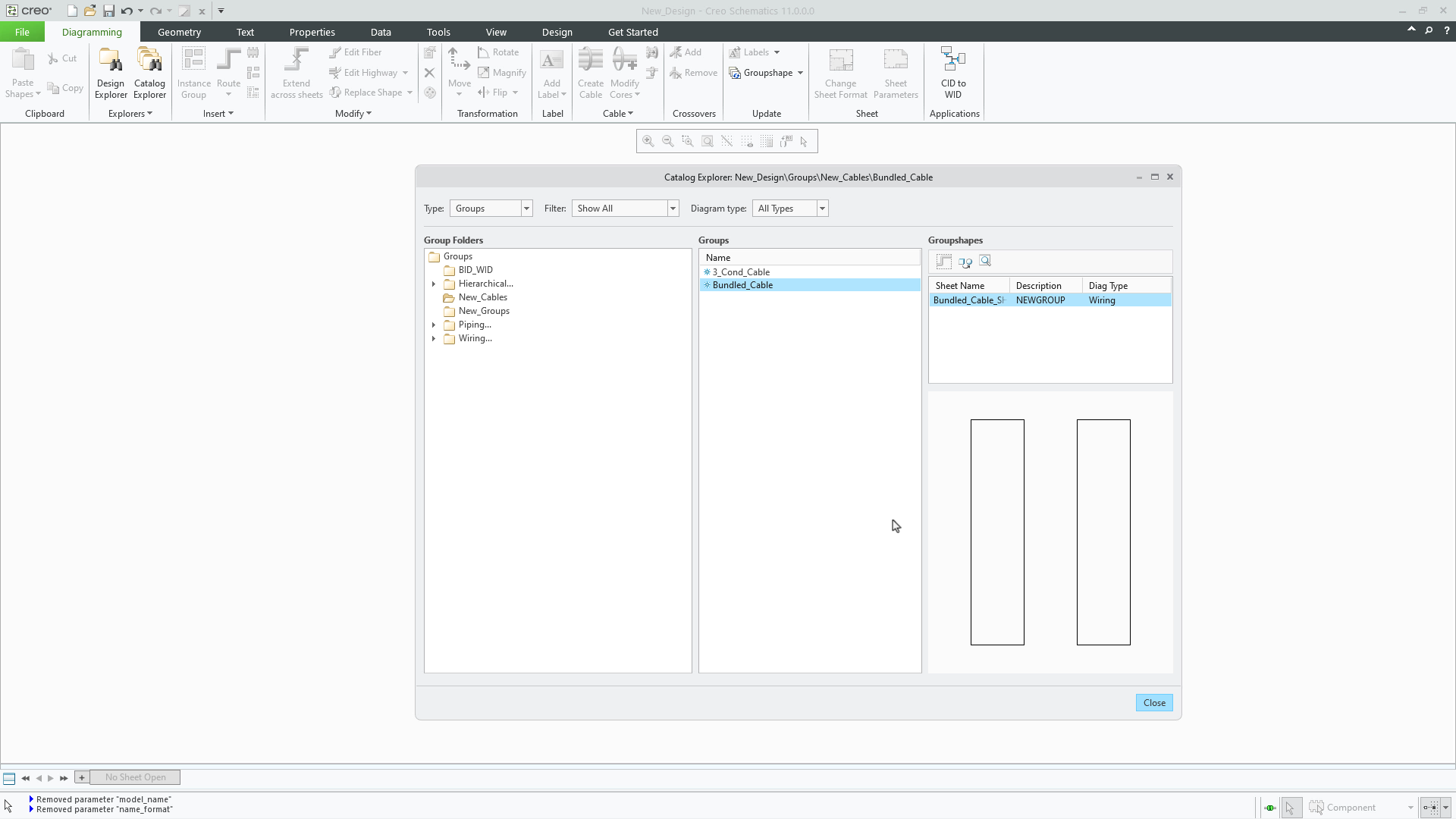Add a new sheet with the plus button
Viewport: 1456px width, 819px height.
pos(82,777)
